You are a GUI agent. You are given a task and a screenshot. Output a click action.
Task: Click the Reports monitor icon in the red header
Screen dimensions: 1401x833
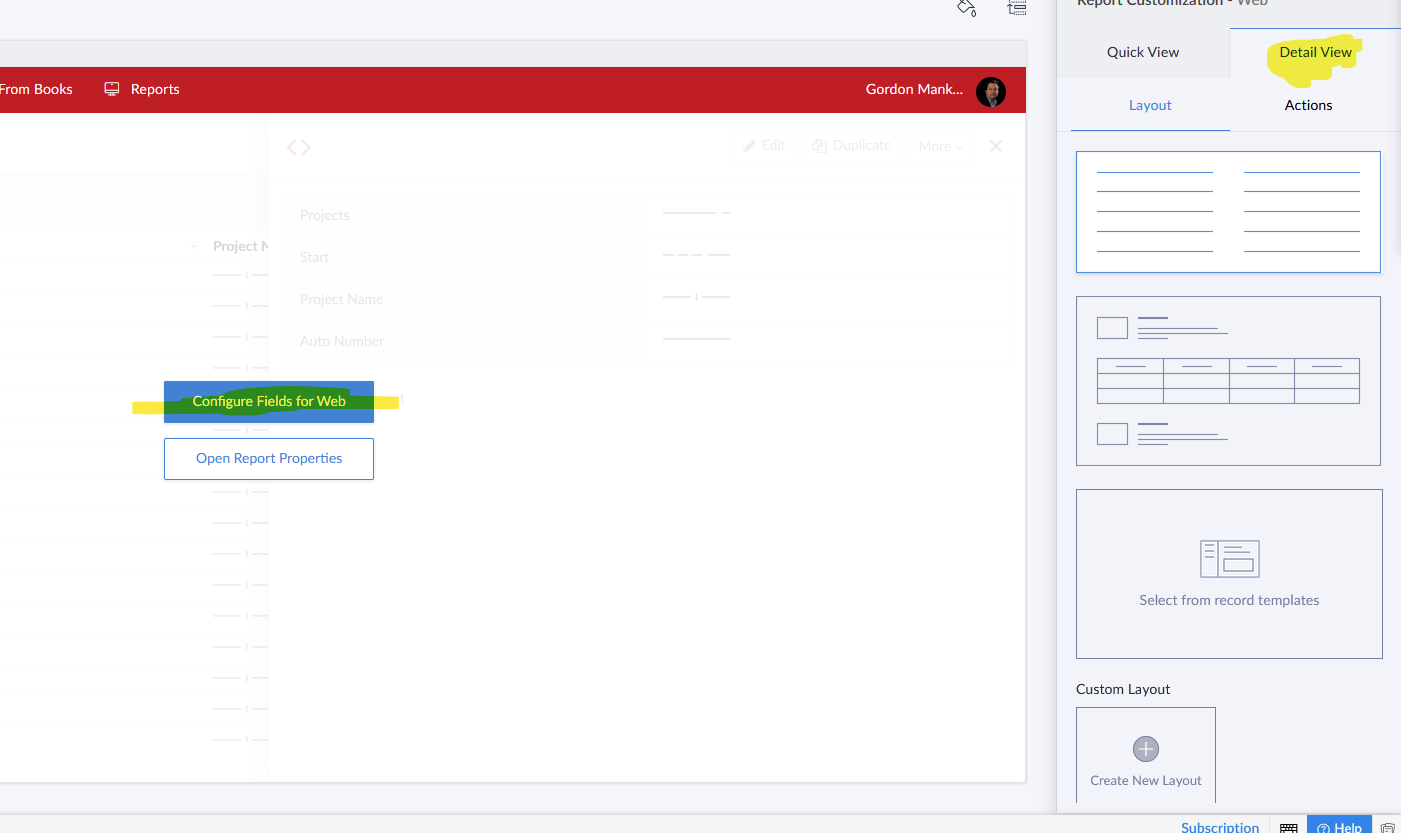111,89
